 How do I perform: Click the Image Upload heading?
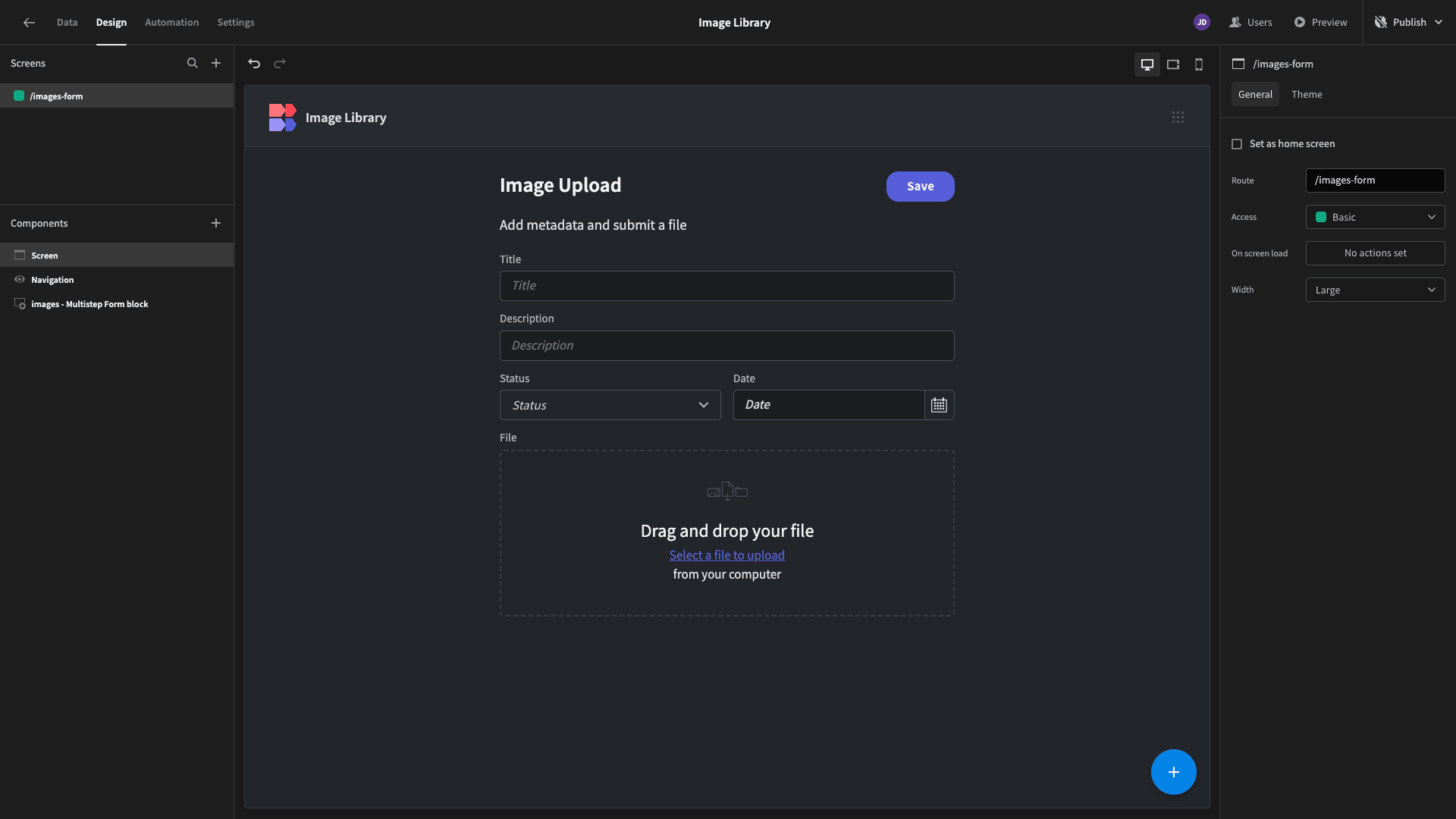pyautogui.click(x=560, y=185)
